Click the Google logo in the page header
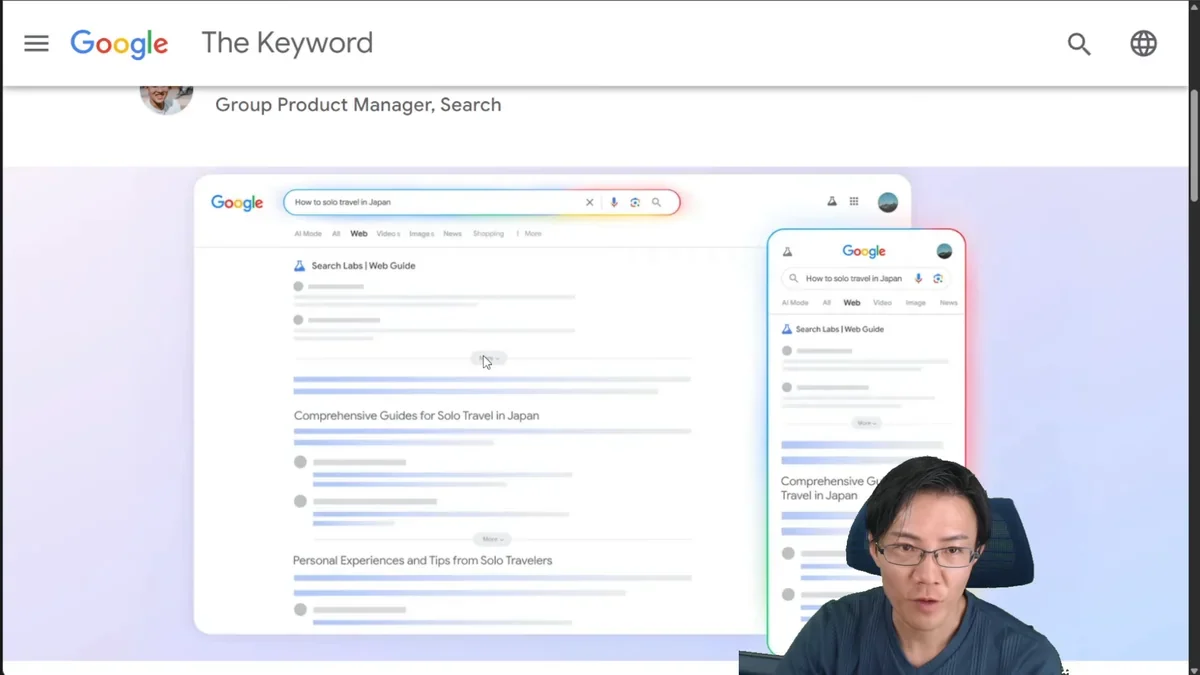This screenshot has width=1200, height=675. coord(119,44)
